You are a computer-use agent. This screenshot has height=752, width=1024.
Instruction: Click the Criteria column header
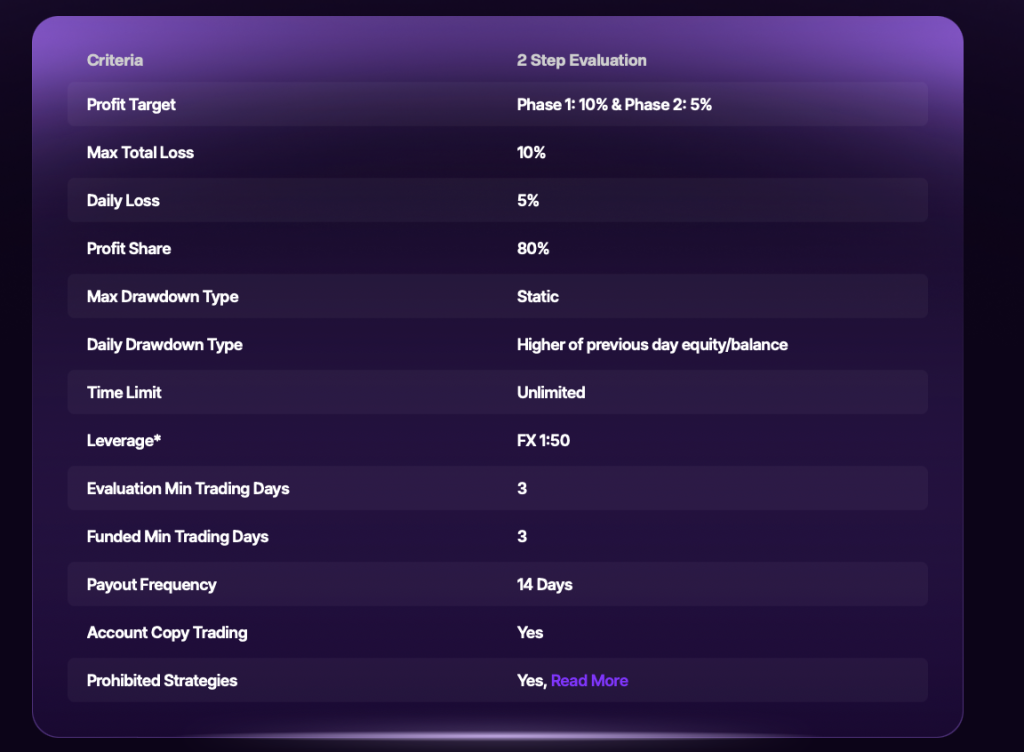pos(115,60)
